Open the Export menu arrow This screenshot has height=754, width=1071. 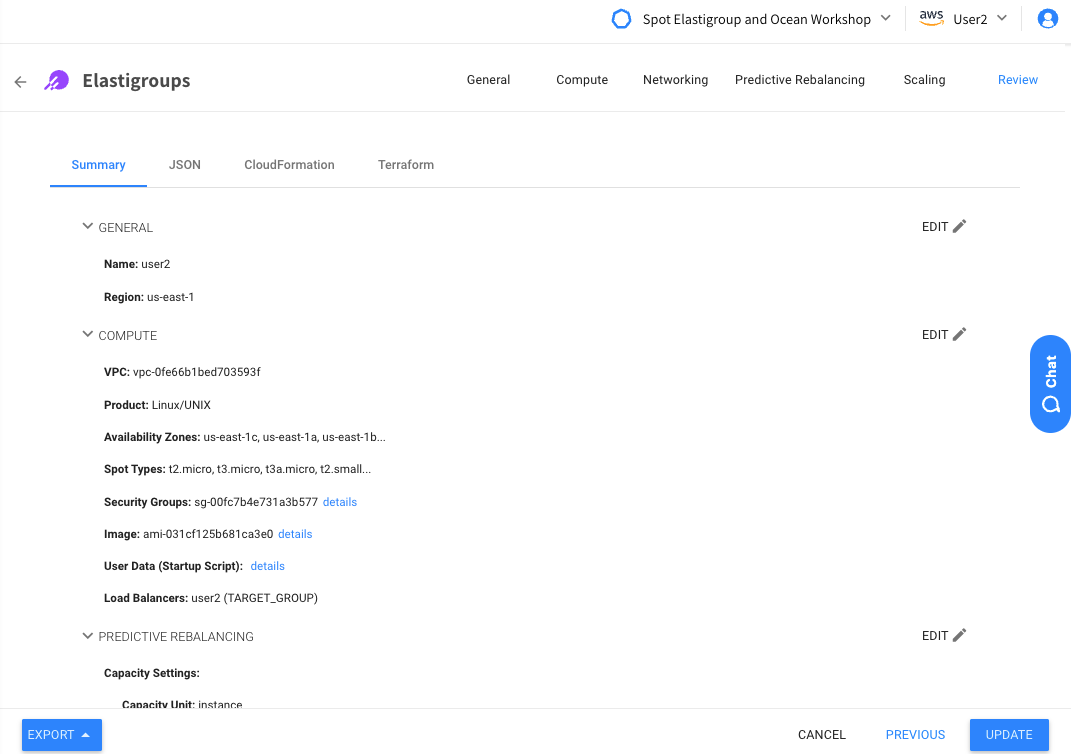point(85,735)
